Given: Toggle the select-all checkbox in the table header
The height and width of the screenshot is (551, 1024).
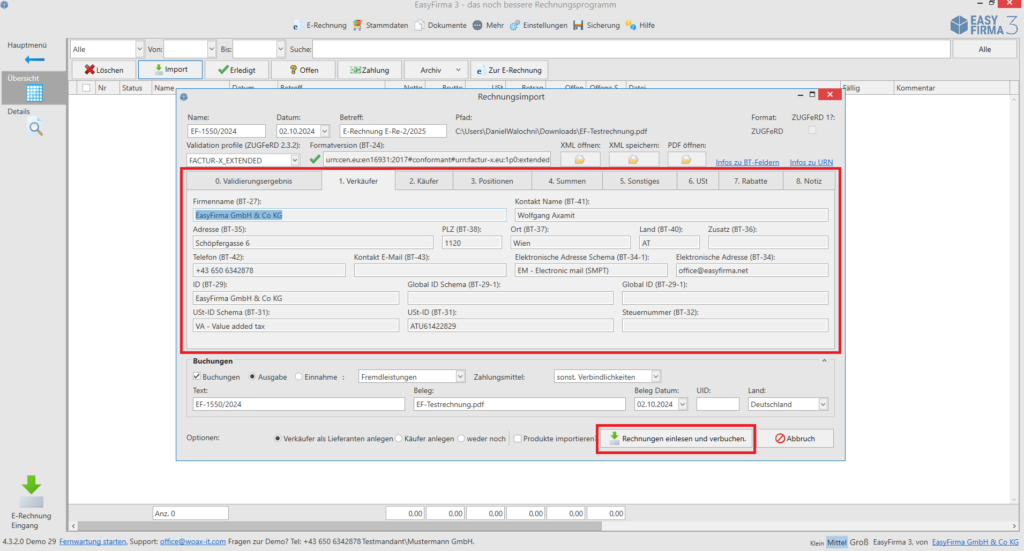Looking at the screenshot, I should (x=86, y=88).
